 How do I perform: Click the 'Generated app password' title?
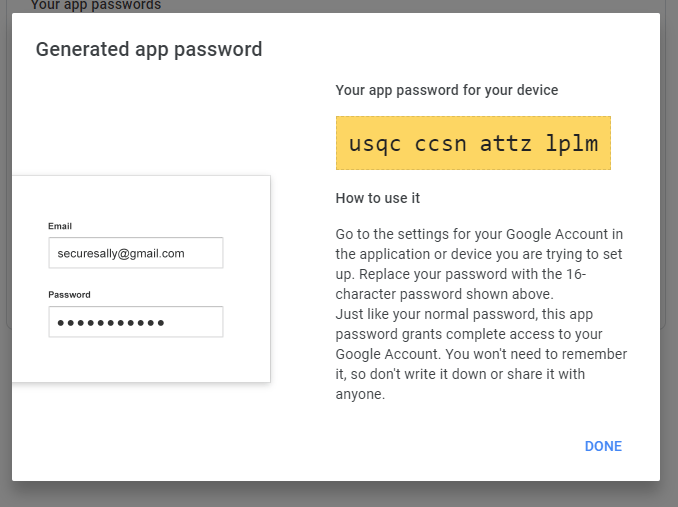pos(149,49)
